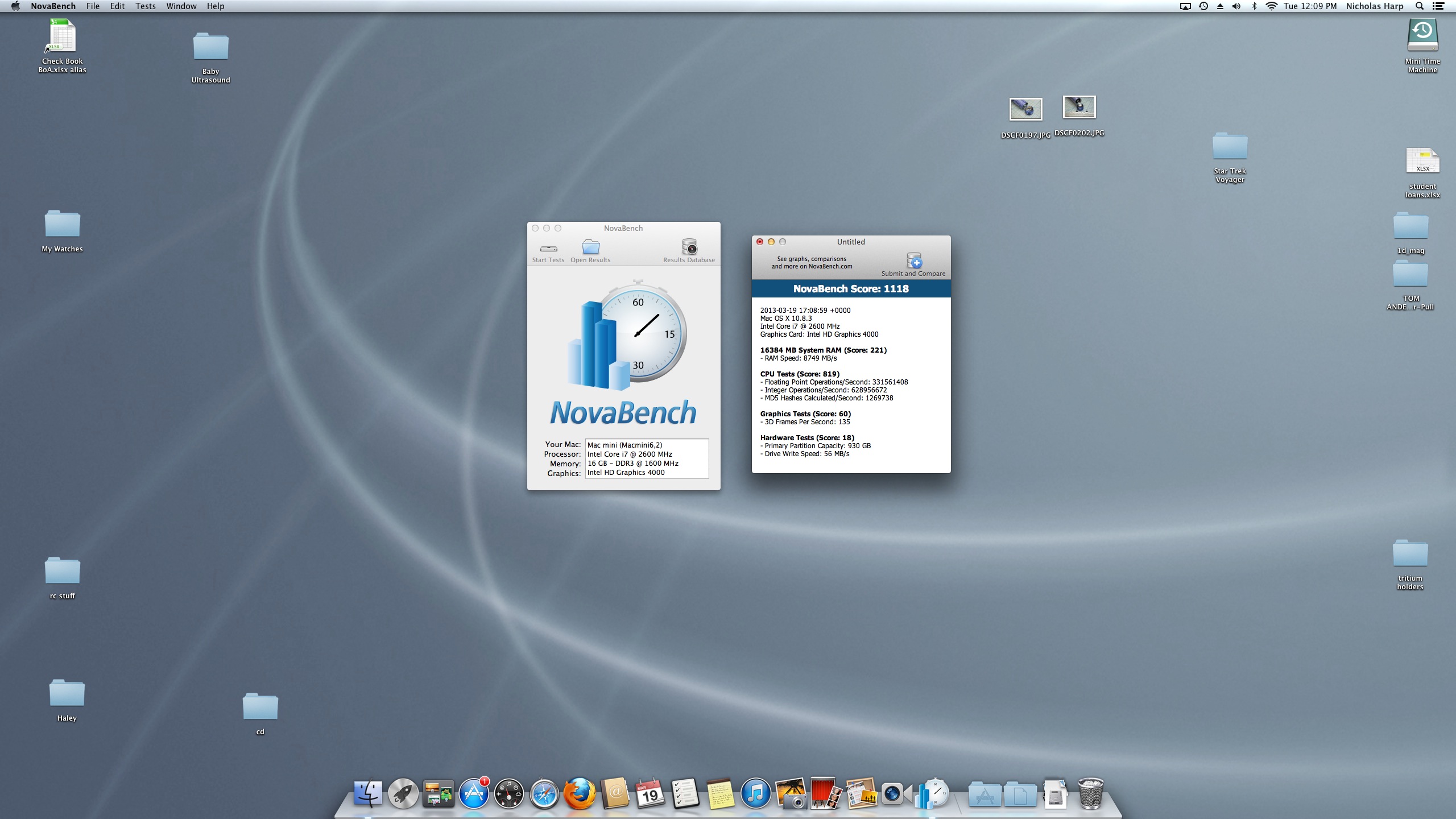Open the disk image document icon in Dock
This screenshot has height=819, width=1456.
(1056, 793)
